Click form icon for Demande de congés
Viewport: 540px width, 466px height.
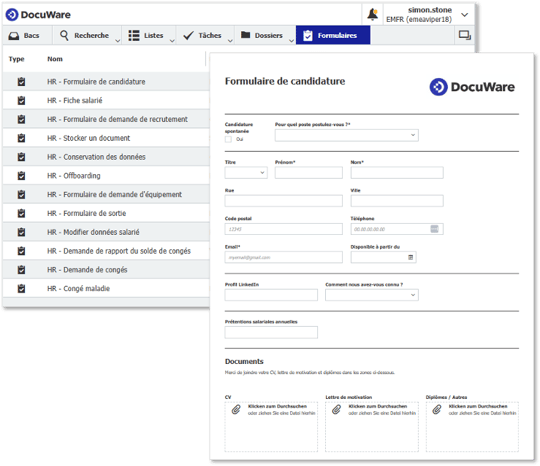(21, 270)
